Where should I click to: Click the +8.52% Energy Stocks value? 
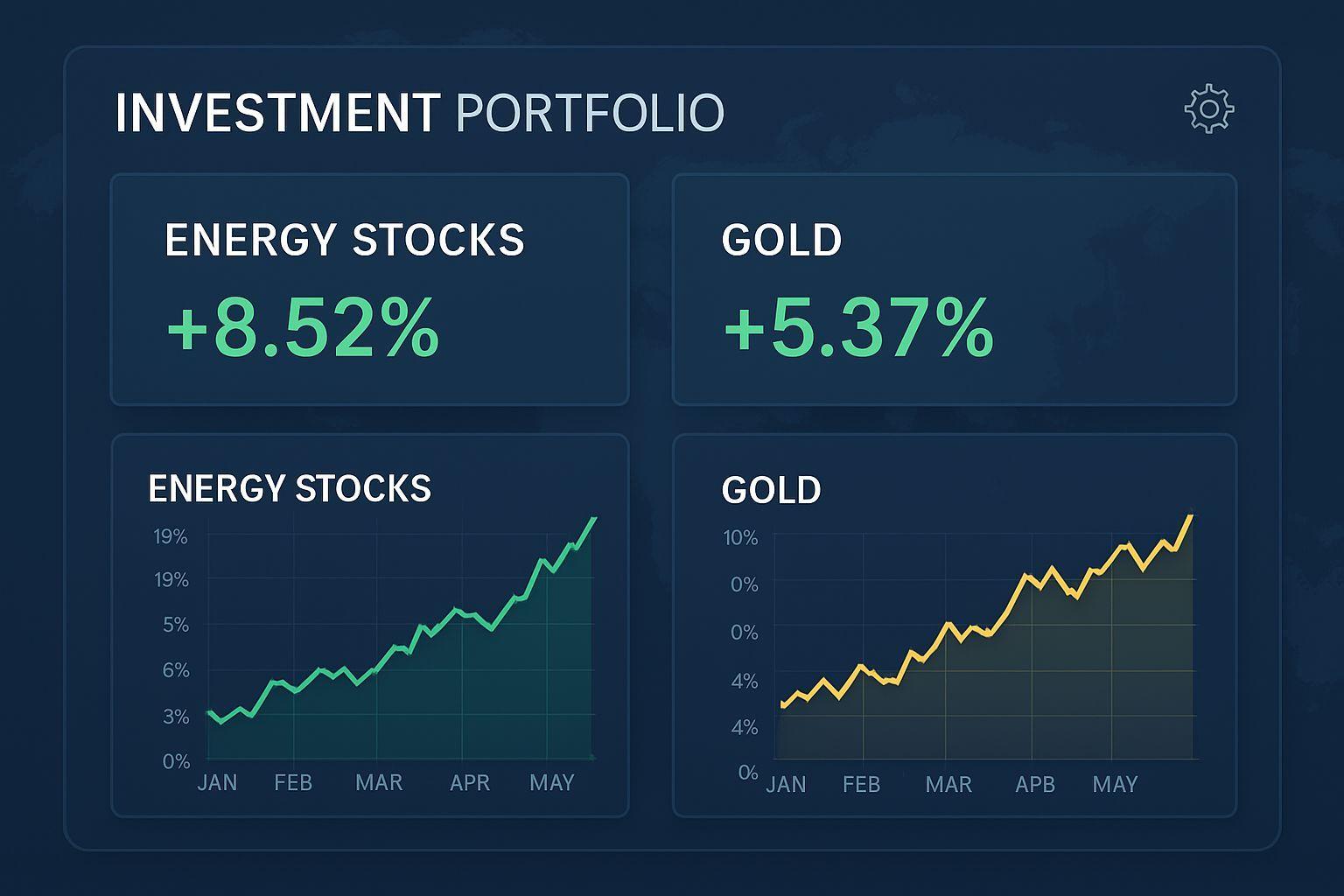303,328
